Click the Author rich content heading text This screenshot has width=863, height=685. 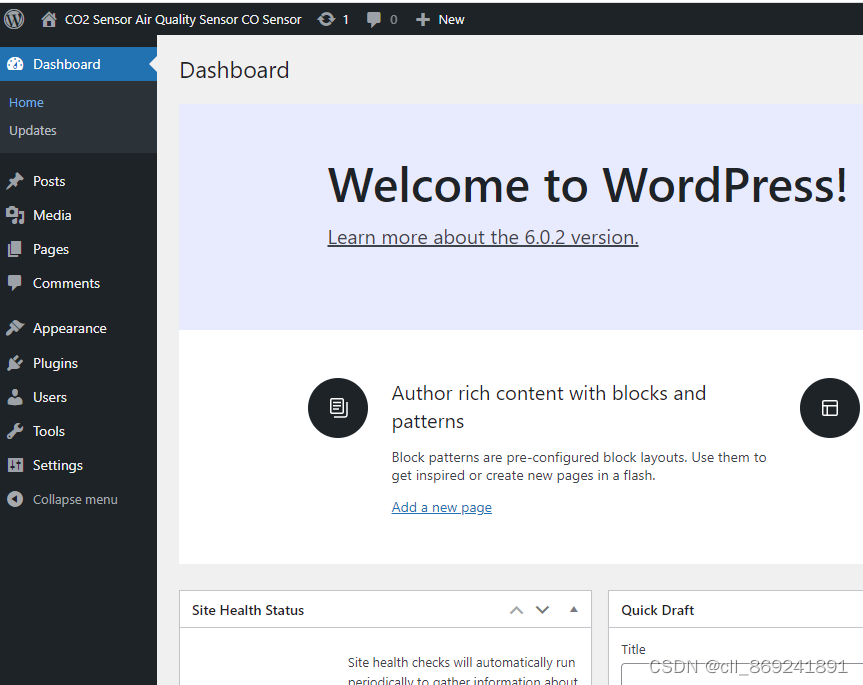[549, 407]
